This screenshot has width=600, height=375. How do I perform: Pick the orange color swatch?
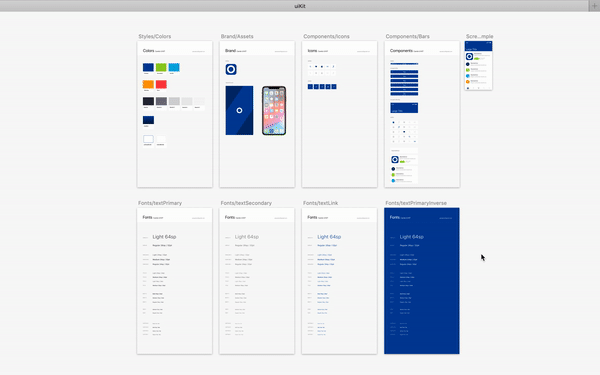point(148,84)
